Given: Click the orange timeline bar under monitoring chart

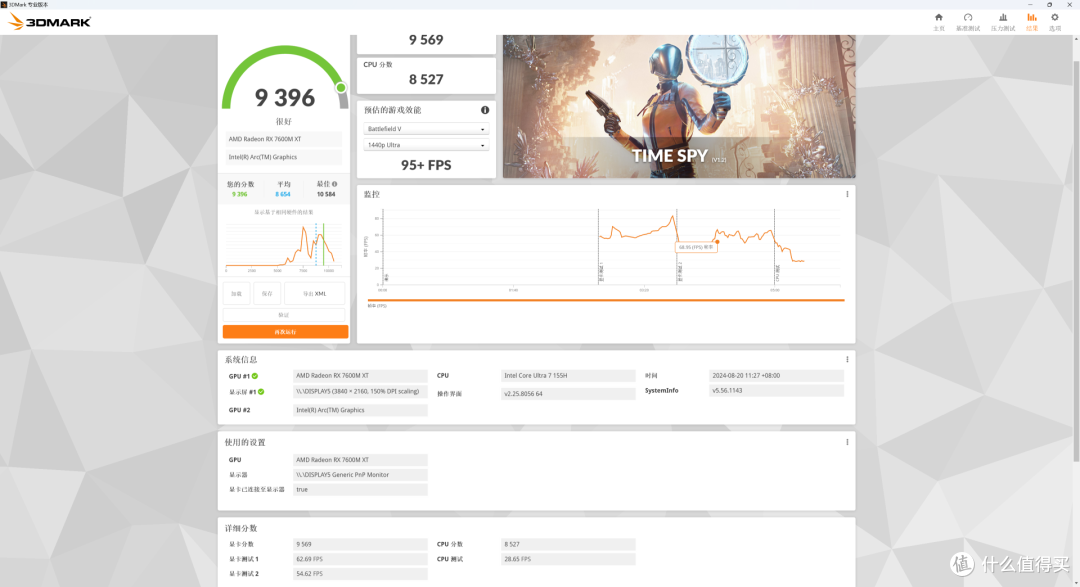Looking at the screenshot, I should 605,300.
